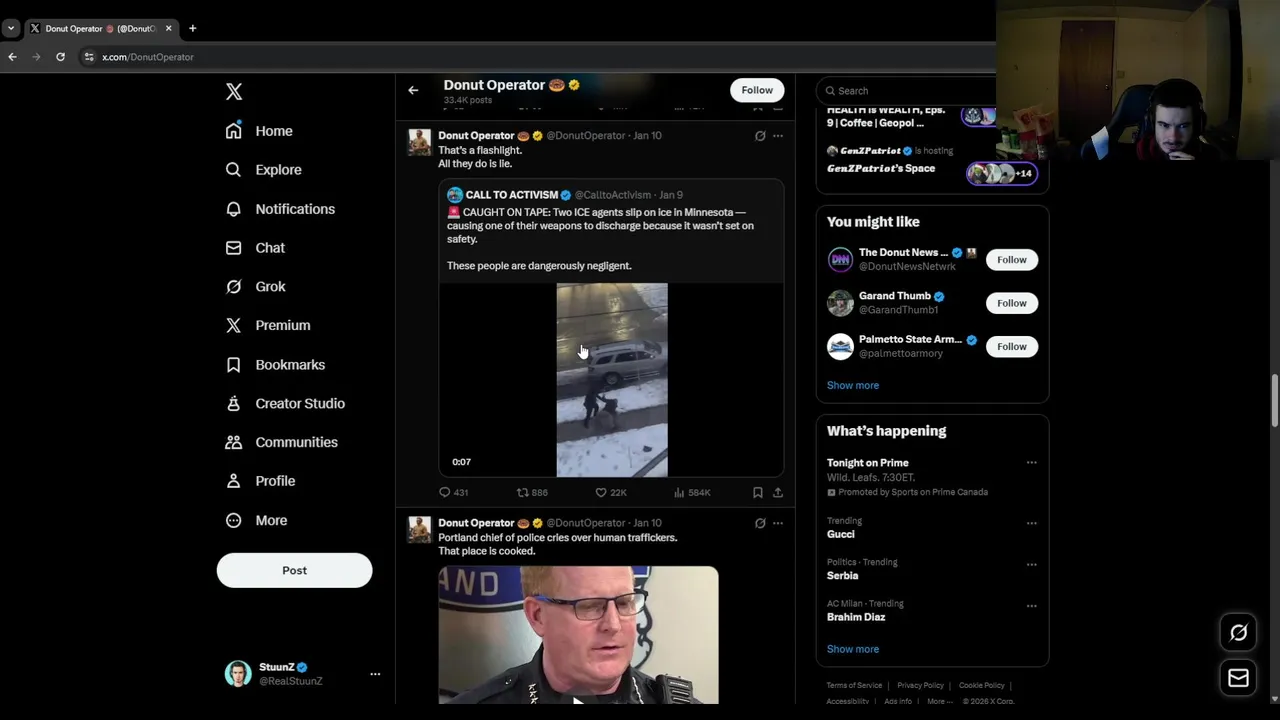Open the Grok icon on the Portland post
Screen dimensions: 1280x720
760,523
